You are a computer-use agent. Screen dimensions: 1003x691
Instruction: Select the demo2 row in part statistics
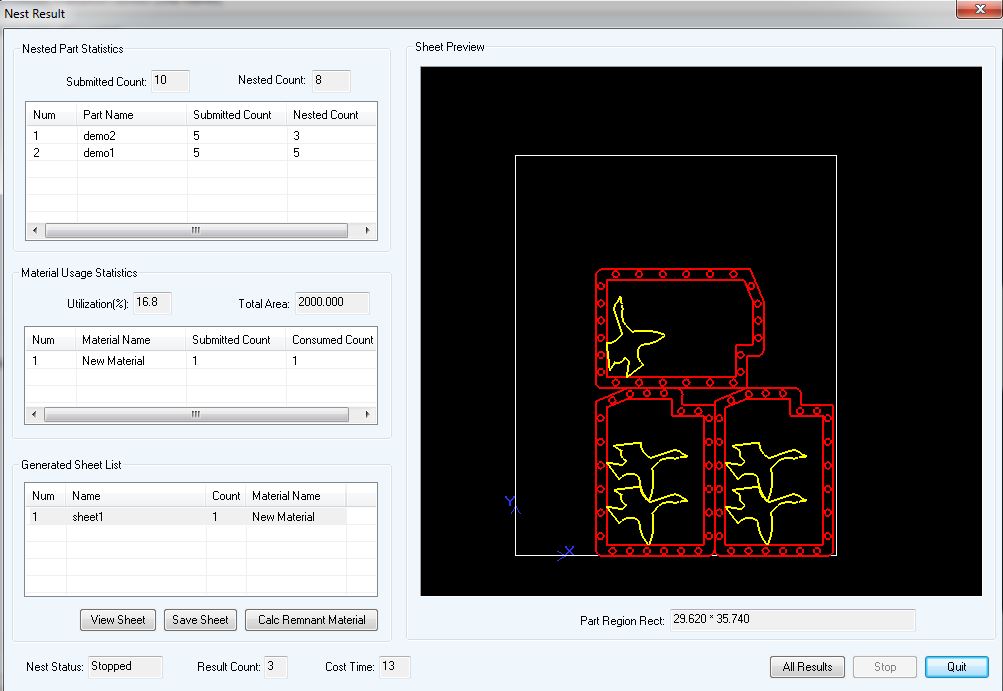100,135
